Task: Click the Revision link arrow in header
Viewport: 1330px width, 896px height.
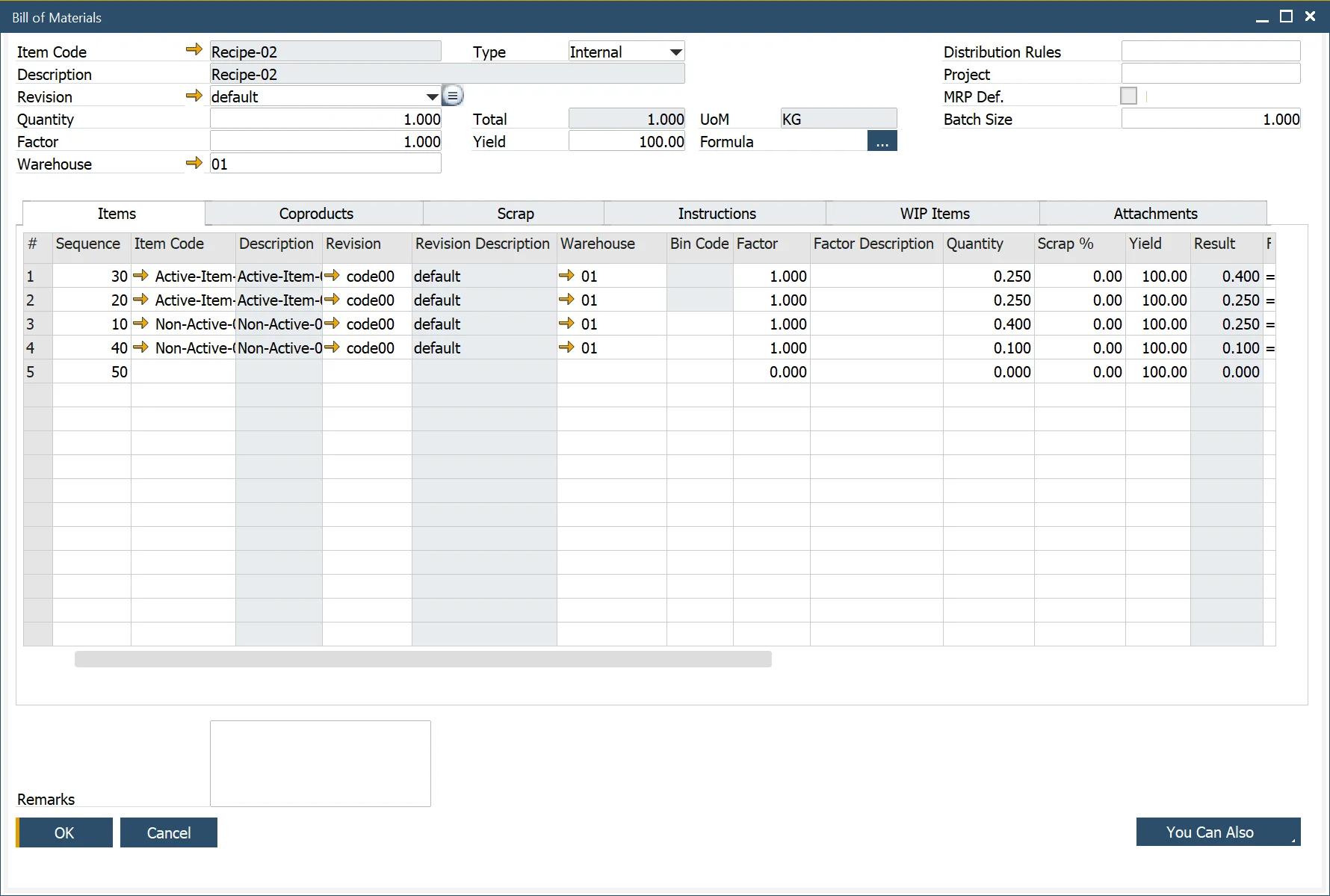Action: point(194,96)
